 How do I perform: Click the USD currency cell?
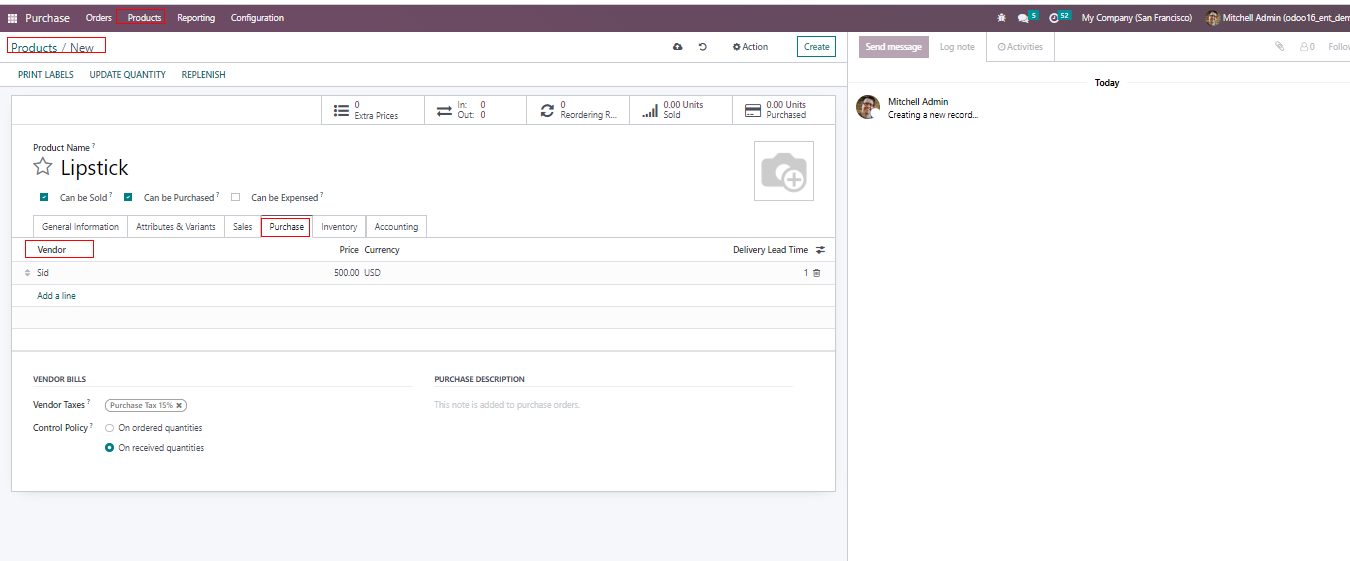pyautogui.click(x=372, y=273)
